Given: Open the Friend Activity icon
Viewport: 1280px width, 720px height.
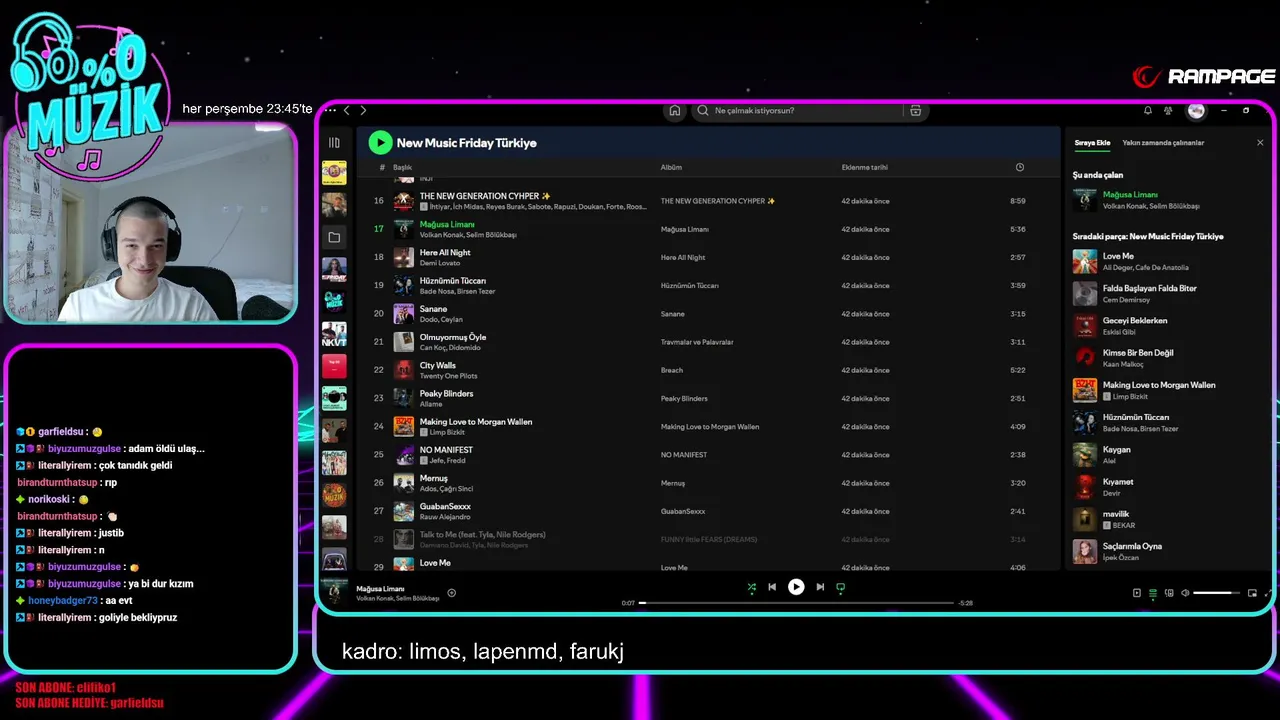Looking at the screenshot, I should click(1168, 110).
